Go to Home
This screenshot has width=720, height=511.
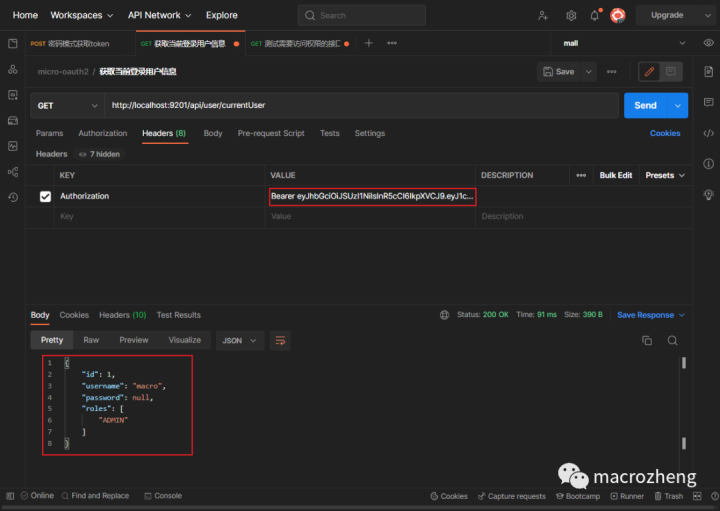[25, 16]
